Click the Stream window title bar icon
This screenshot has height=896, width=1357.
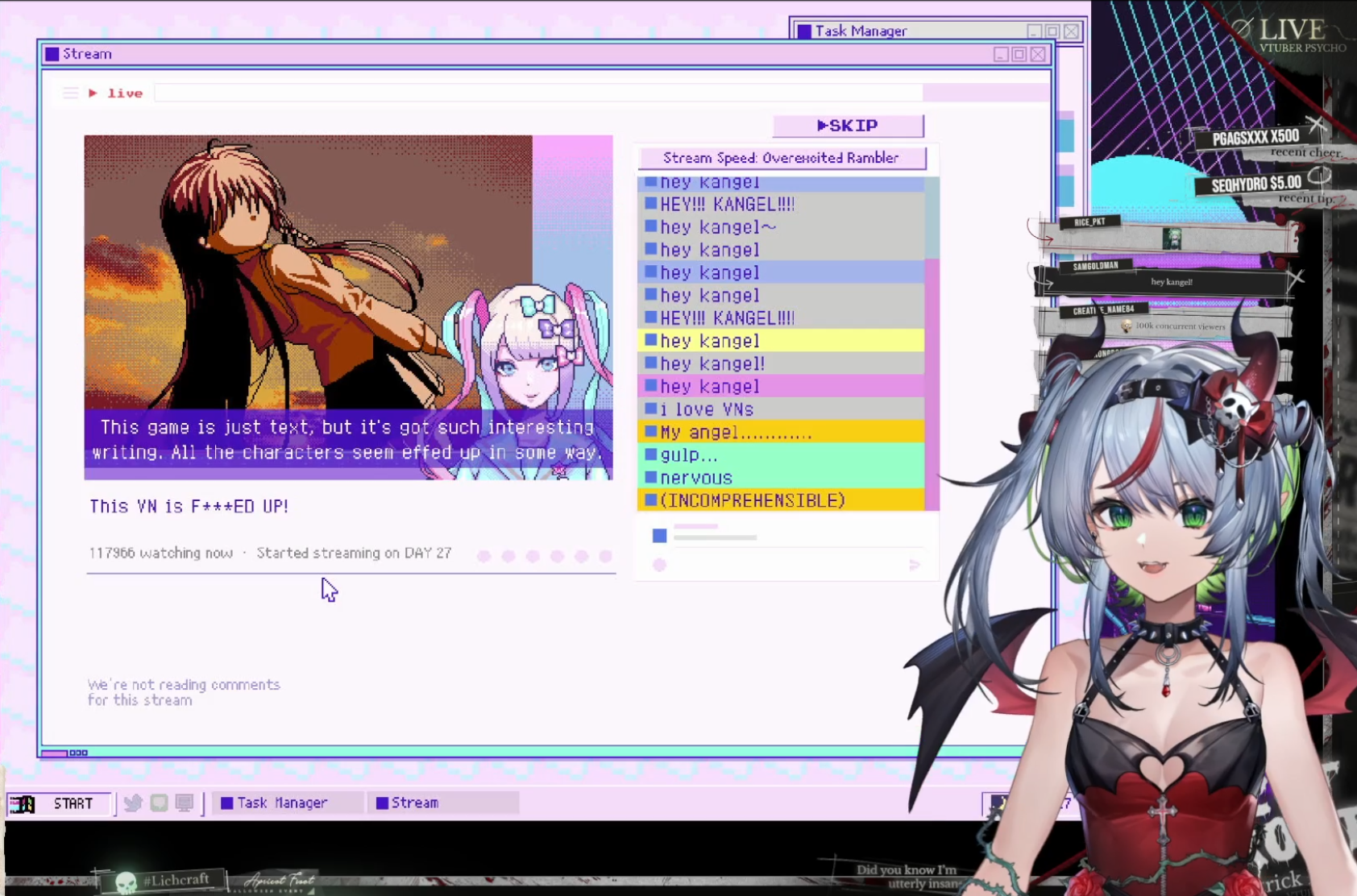click(x=52, y=54)
